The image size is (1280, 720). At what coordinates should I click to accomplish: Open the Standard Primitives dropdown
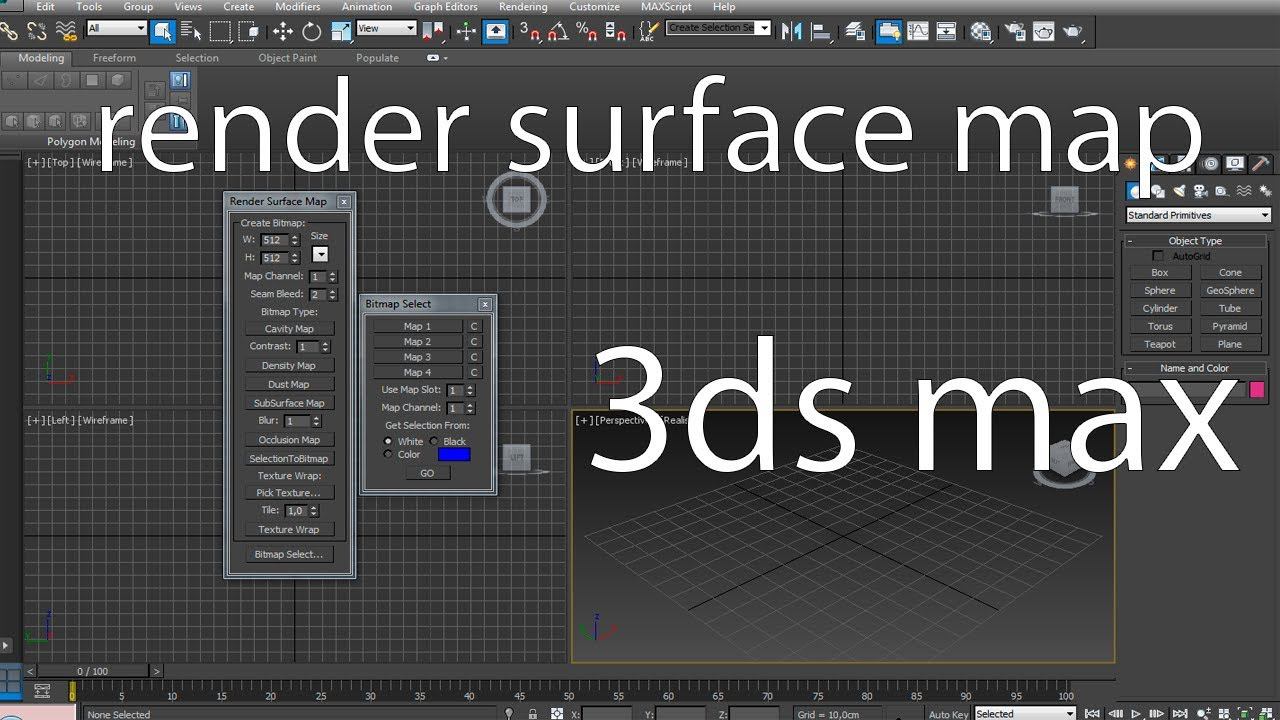1198,215
